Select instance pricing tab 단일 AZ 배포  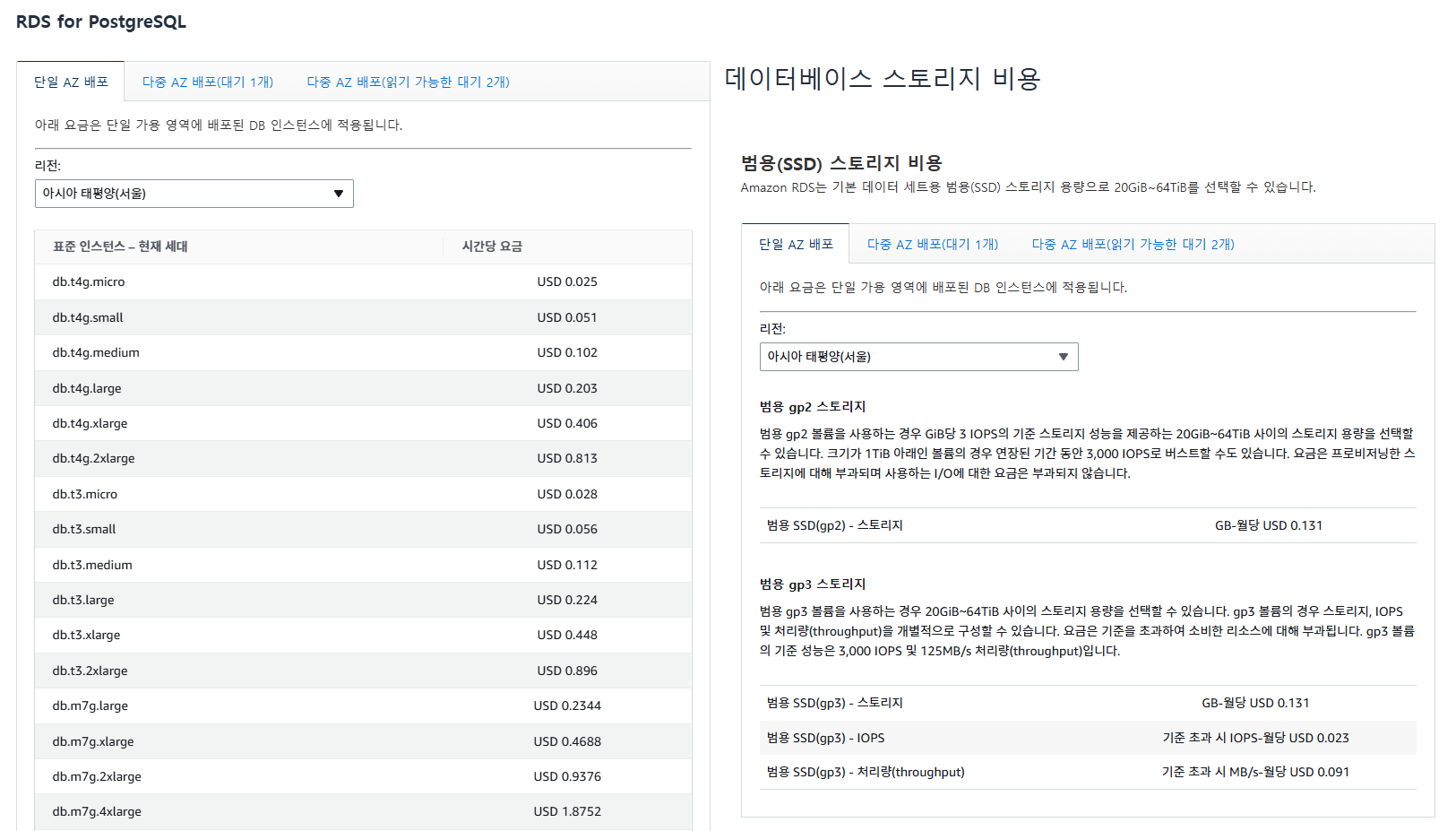pyautogui.click(x=71, y=82)
